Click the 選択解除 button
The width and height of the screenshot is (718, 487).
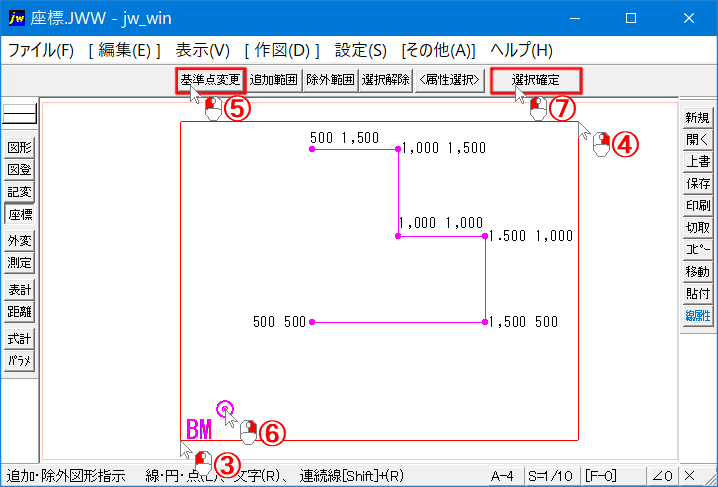[x=386, y=81]
